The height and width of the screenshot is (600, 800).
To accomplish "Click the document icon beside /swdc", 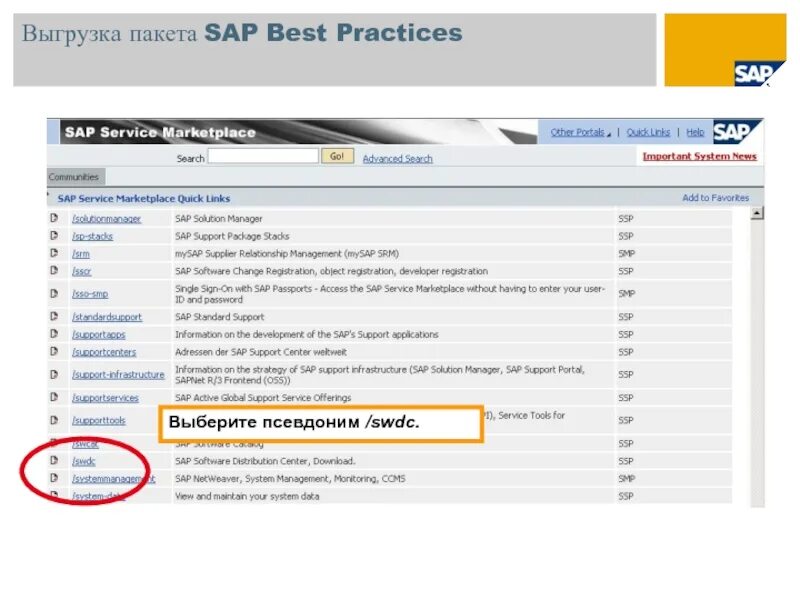I will pos(54,461).
